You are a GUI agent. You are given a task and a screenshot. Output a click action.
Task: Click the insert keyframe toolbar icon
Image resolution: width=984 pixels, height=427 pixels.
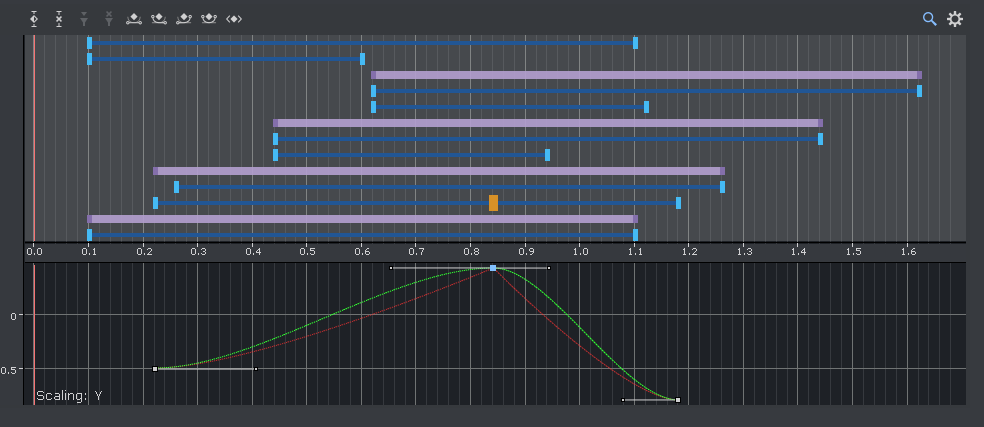[35, 19]
